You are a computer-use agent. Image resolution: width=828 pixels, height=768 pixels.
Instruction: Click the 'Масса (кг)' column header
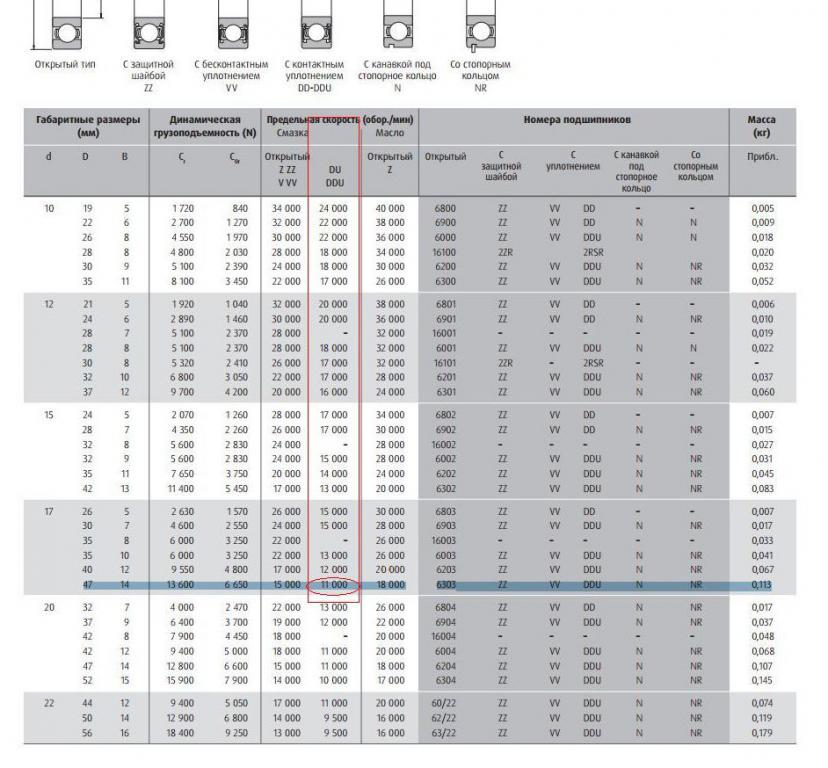pos(761,126)
